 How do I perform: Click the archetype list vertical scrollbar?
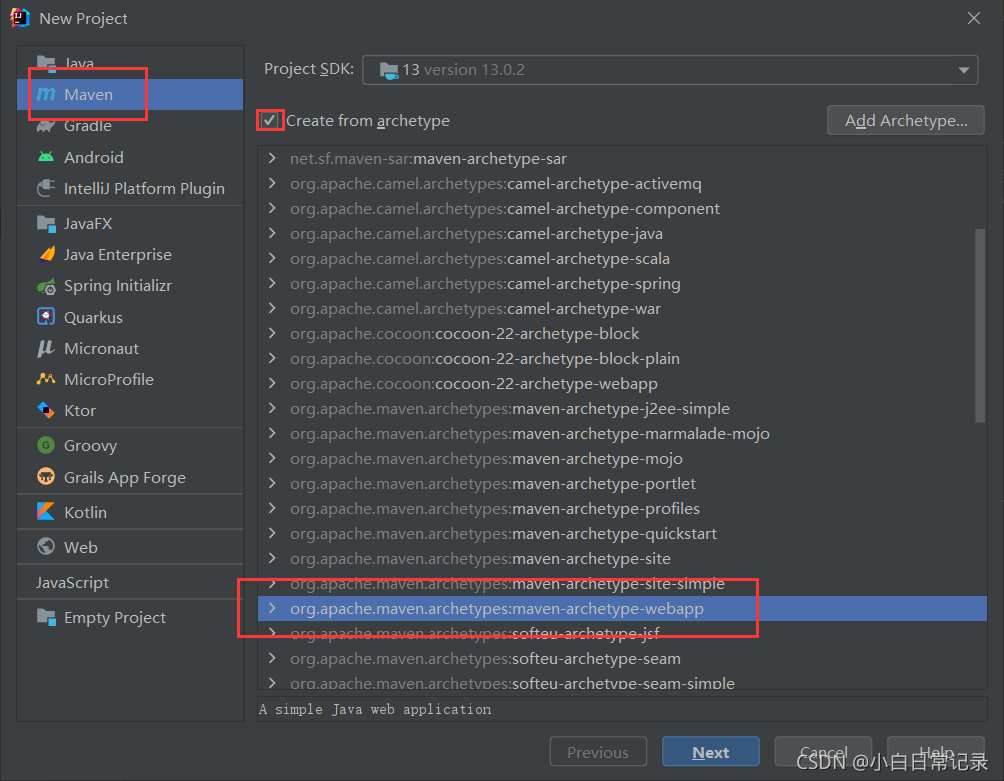click(980, 325)
